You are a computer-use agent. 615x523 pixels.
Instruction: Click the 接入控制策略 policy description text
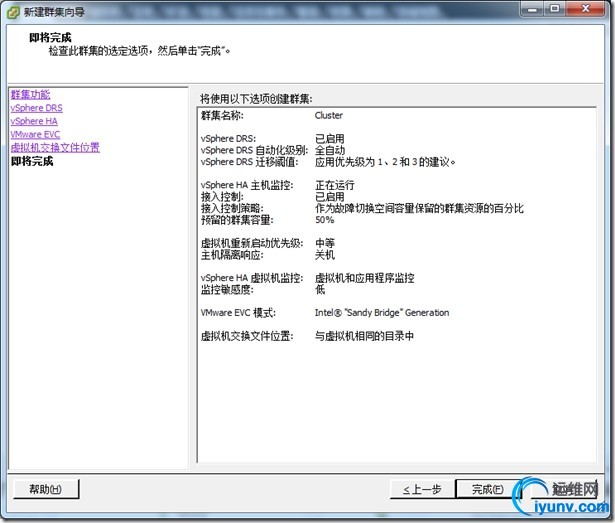(419, 208)
